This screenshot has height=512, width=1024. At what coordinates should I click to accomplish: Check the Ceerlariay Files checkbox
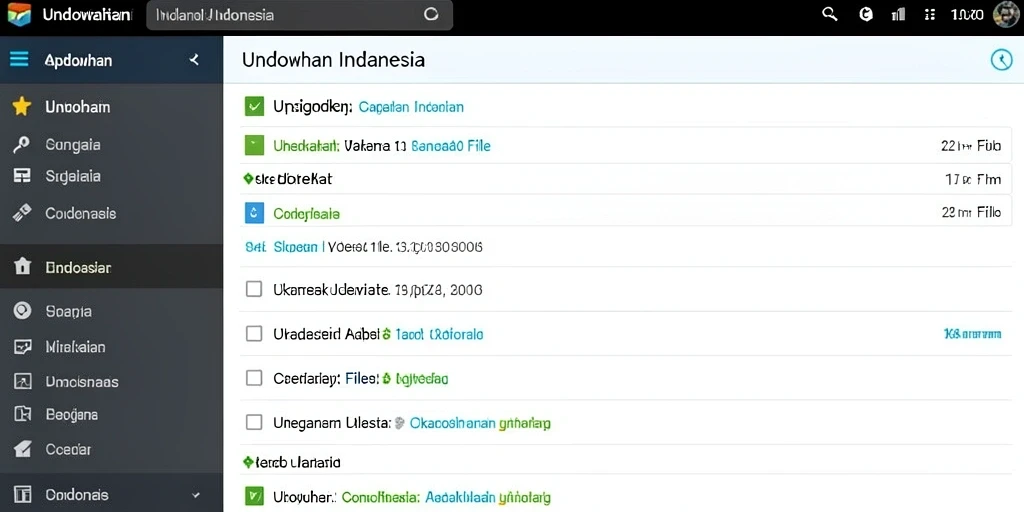(x=254, y=377)
